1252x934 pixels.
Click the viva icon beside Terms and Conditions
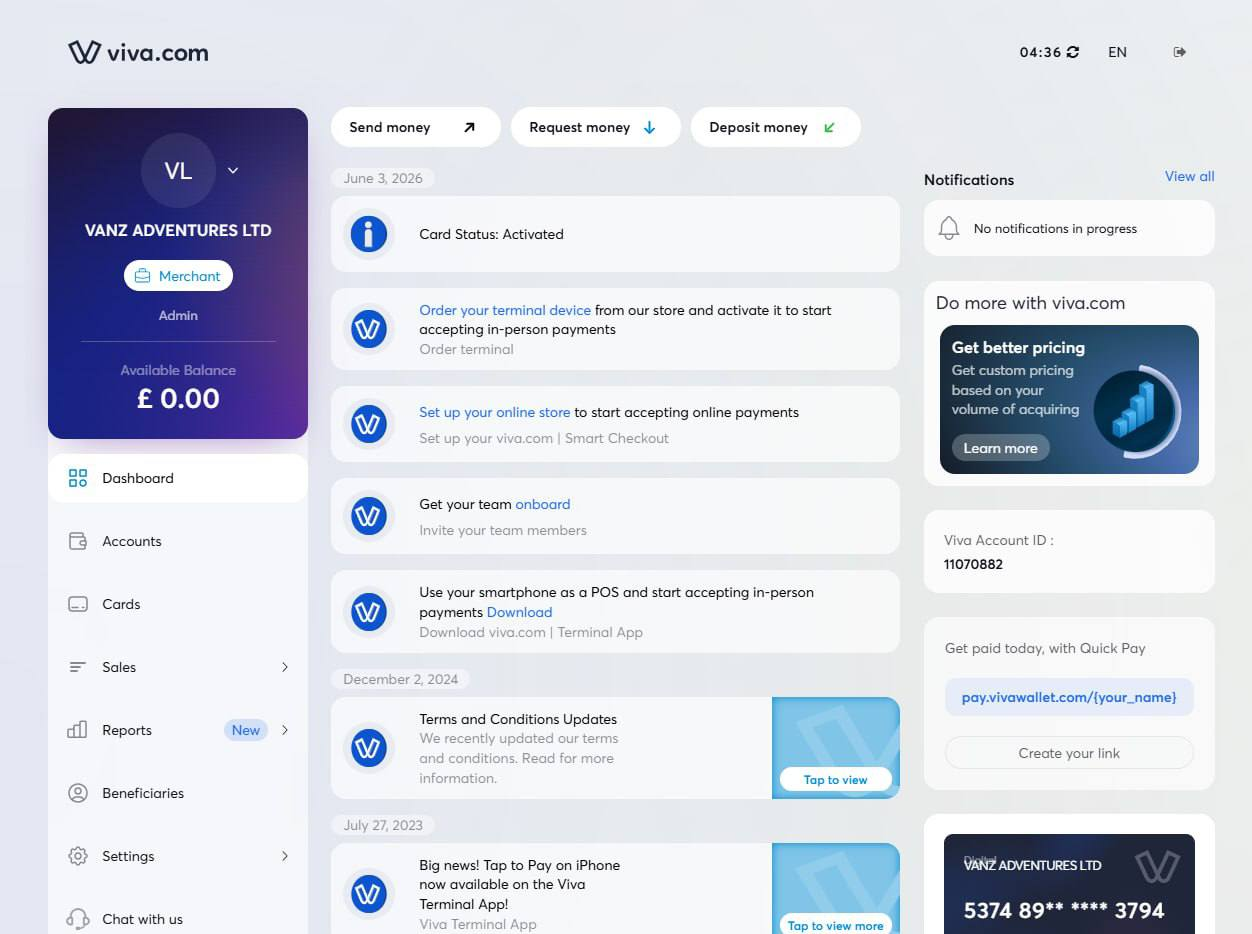pyautogui.click(x=368, y=748)
